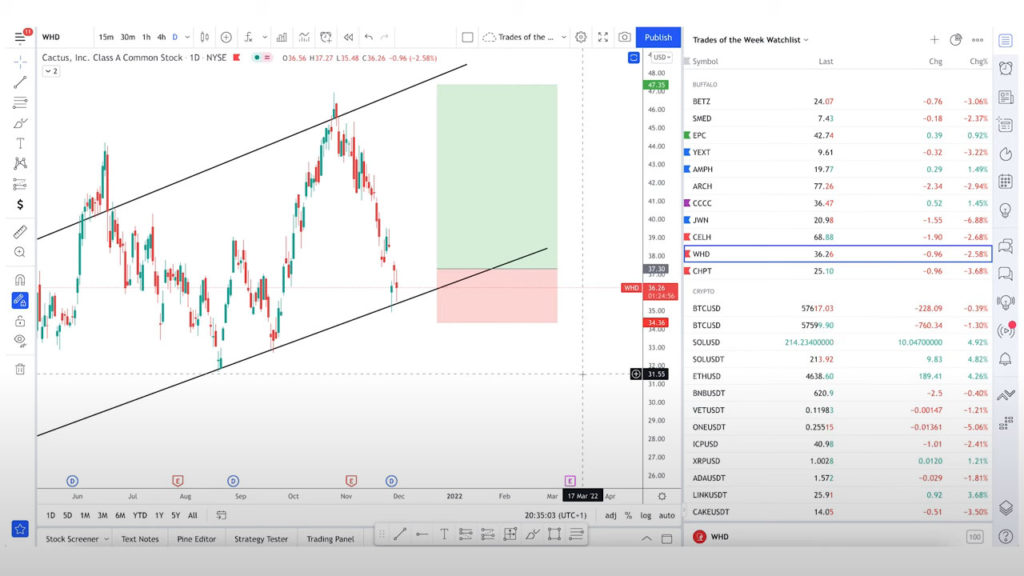This screenshot has height=576, width=1024.
Task: Collapse the indicator legend showing 2
Action: (51, 71)
